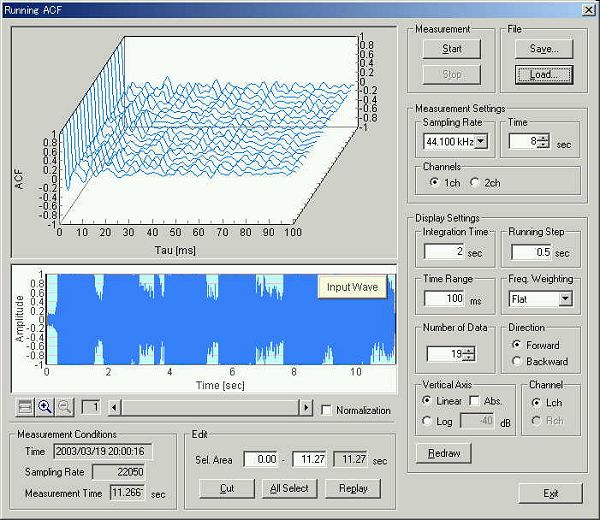Click the zoom in magnifier icon
Screen dimensions: 600x520
pyautogui.click(x=45, y=407)
